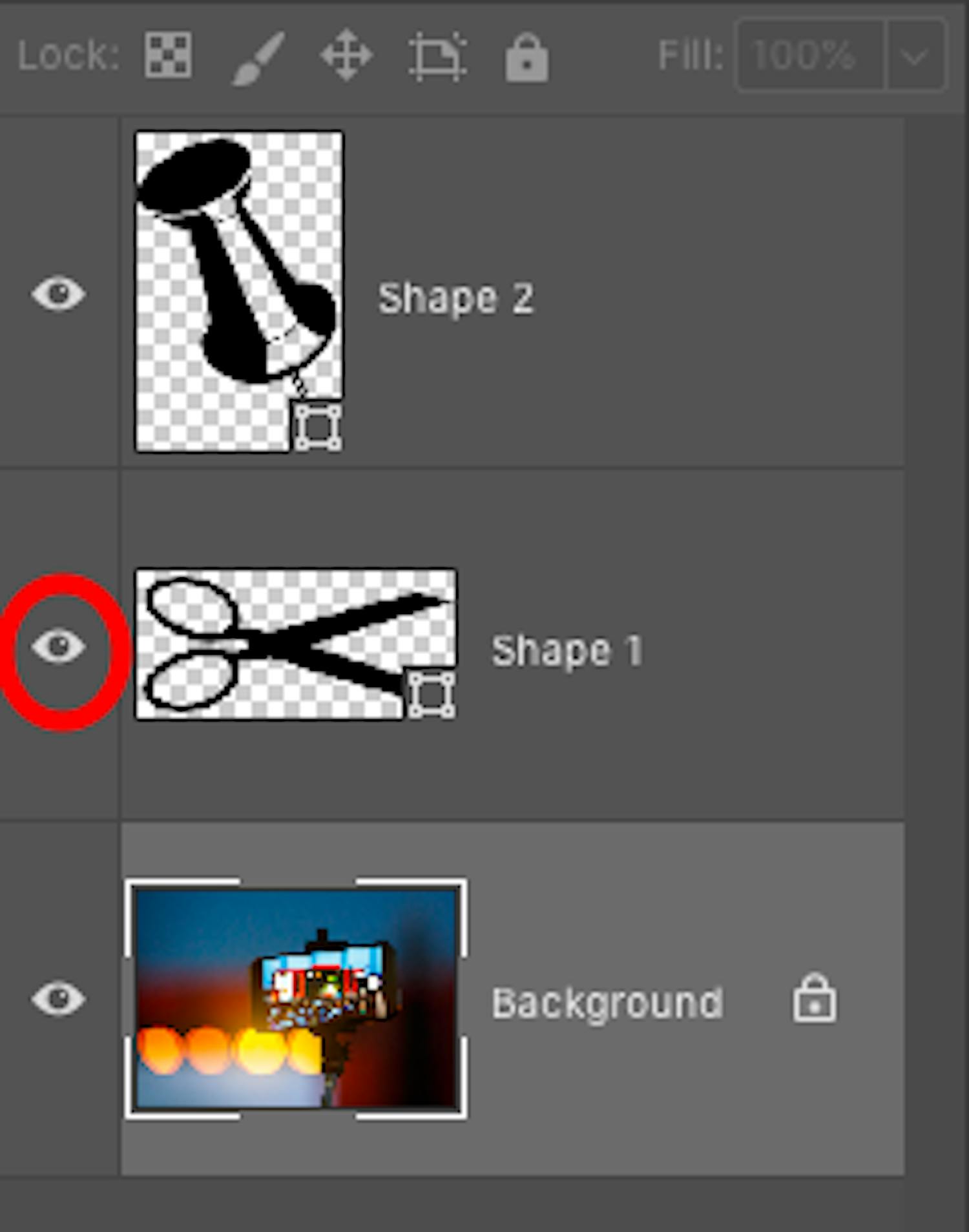
Task: Toggle visibility of the Shape 1 layer
Action: click(59, 642)
